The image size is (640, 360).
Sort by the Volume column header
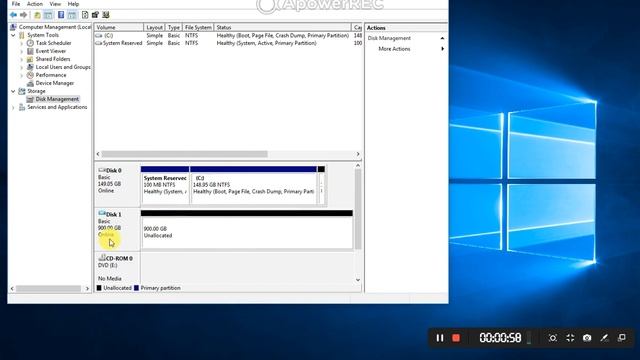119,27
